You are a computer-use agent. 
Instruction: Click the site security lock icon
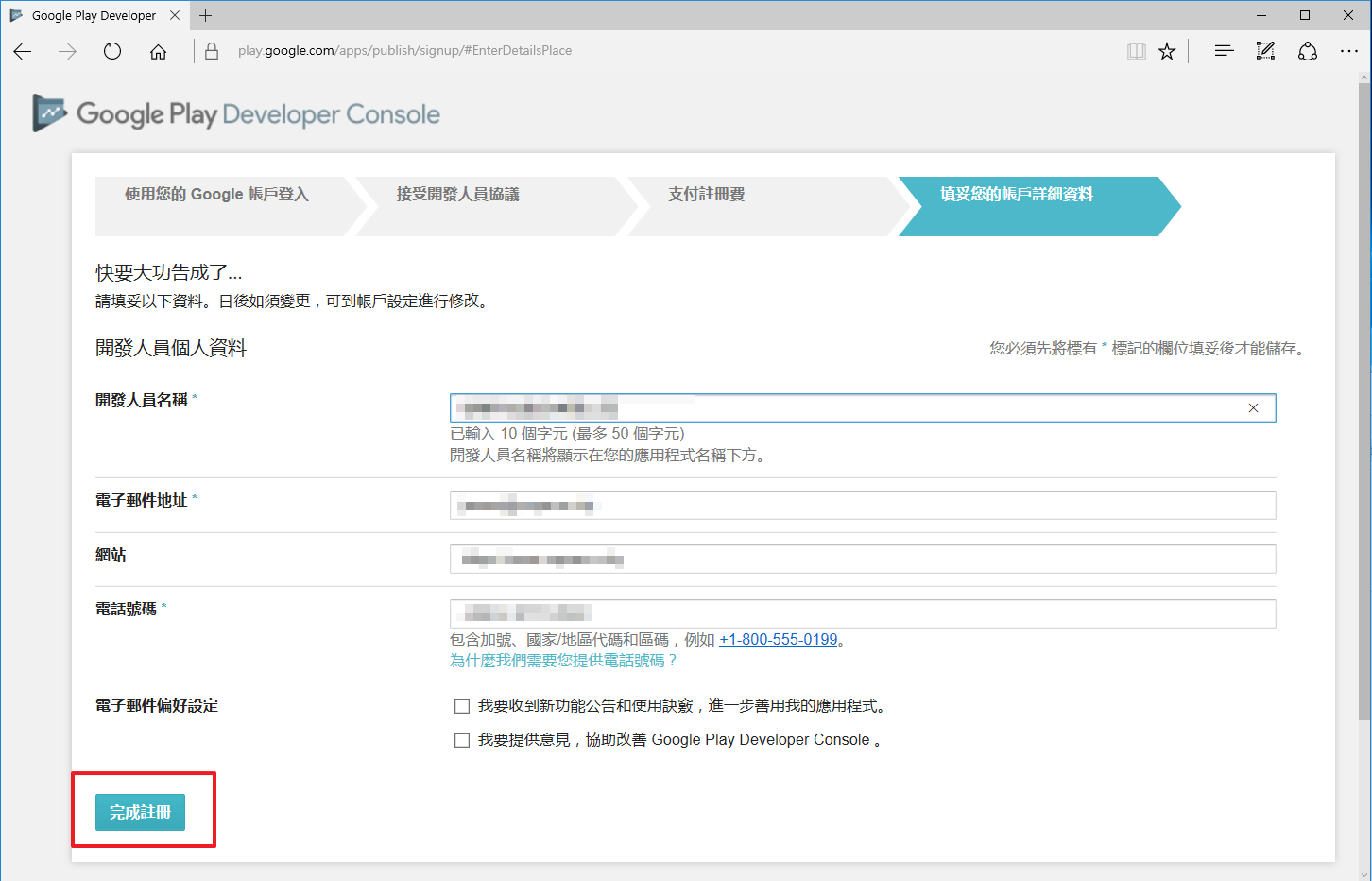(213, 51)
